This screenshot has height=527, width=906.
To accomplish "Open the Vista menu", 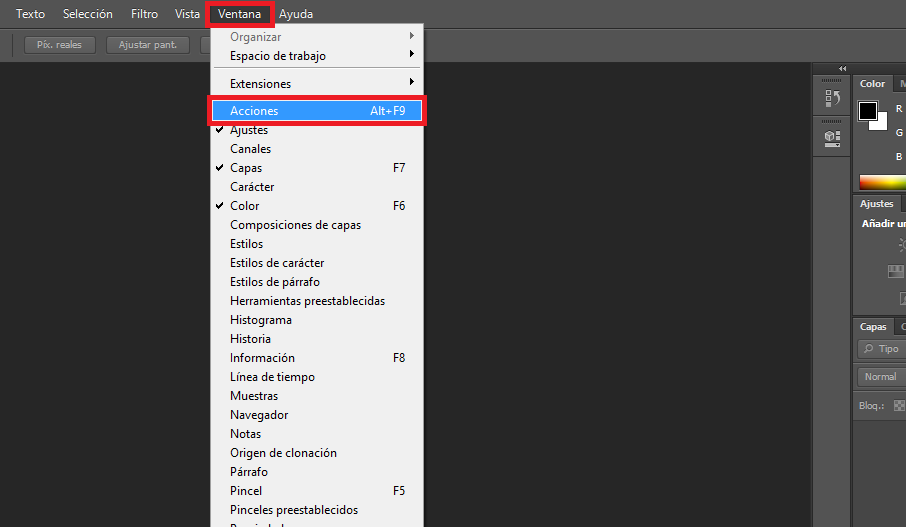I will point(187,14).
